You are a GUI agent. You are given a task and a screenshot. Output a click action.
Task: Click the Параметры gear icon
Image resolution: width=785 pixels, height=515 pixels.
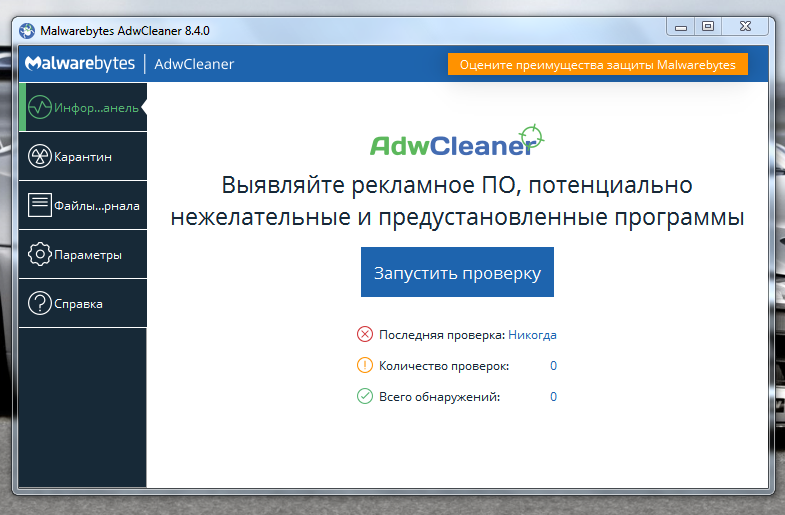click(x=40, y=254)
